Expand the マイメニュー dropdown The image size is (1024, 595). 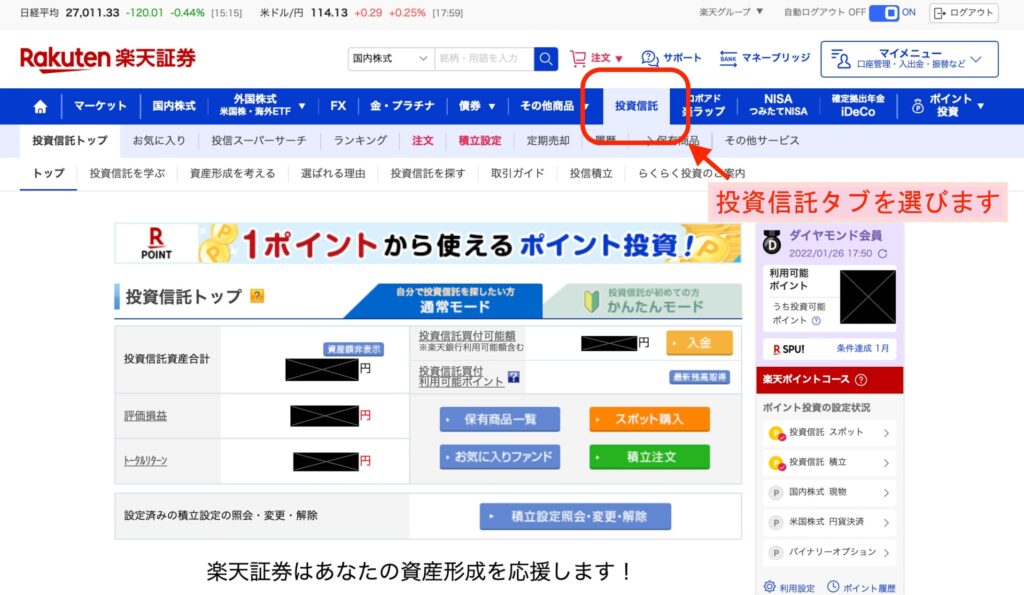tap(909, 59)
